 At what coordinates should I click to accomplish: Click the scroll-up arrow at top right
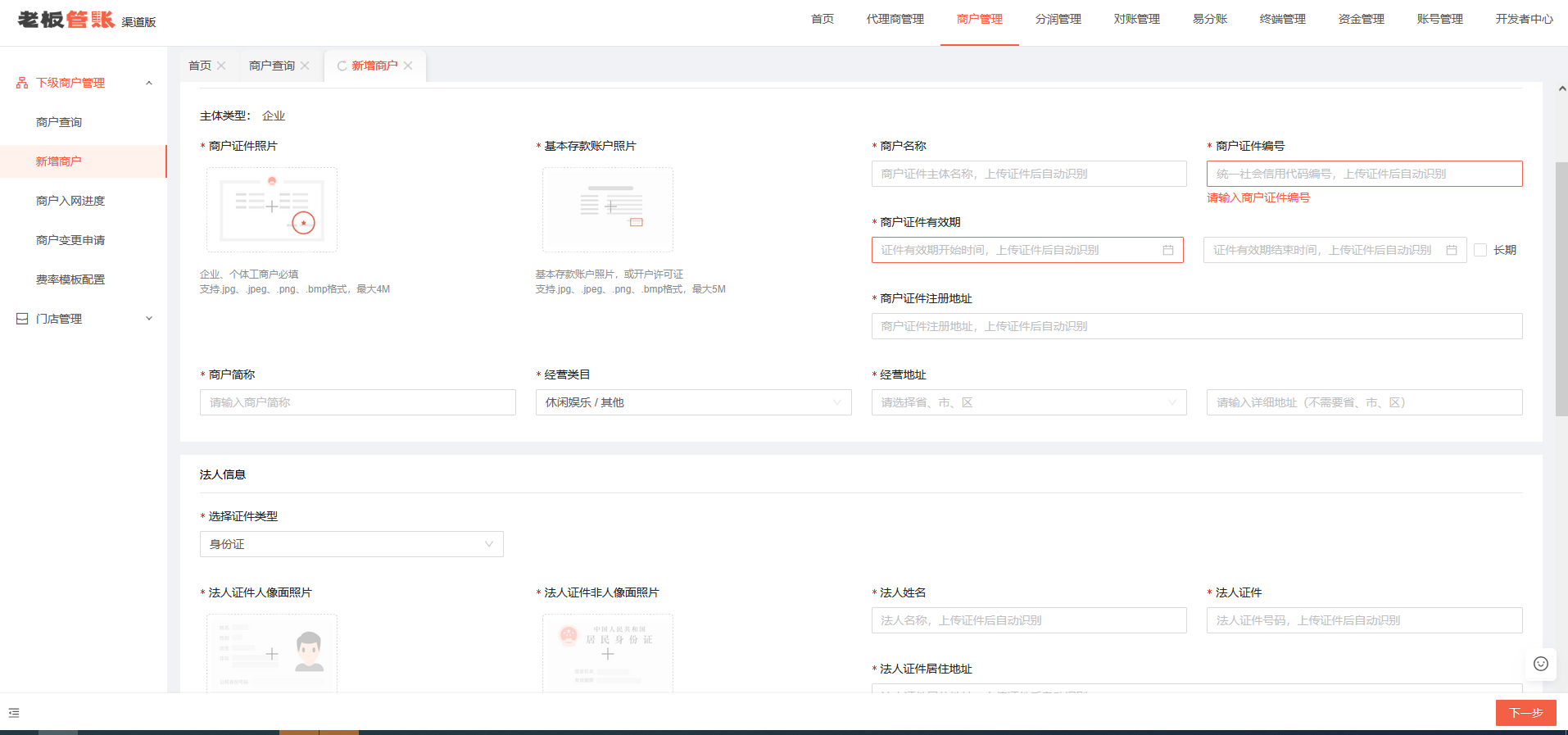[x=1562, y=88]
